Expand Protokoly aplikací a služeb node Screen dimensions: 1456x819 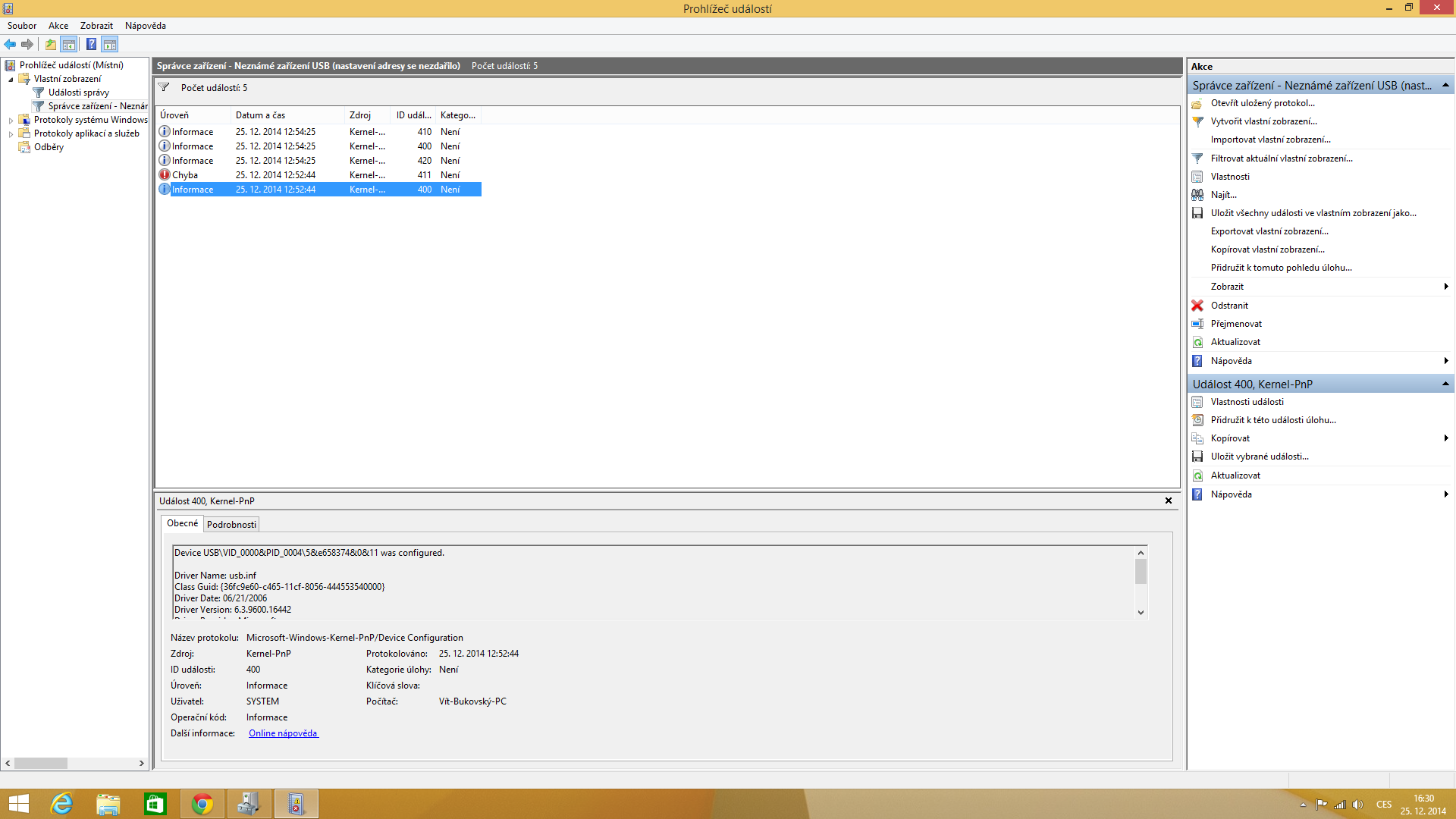coord(11,133)
